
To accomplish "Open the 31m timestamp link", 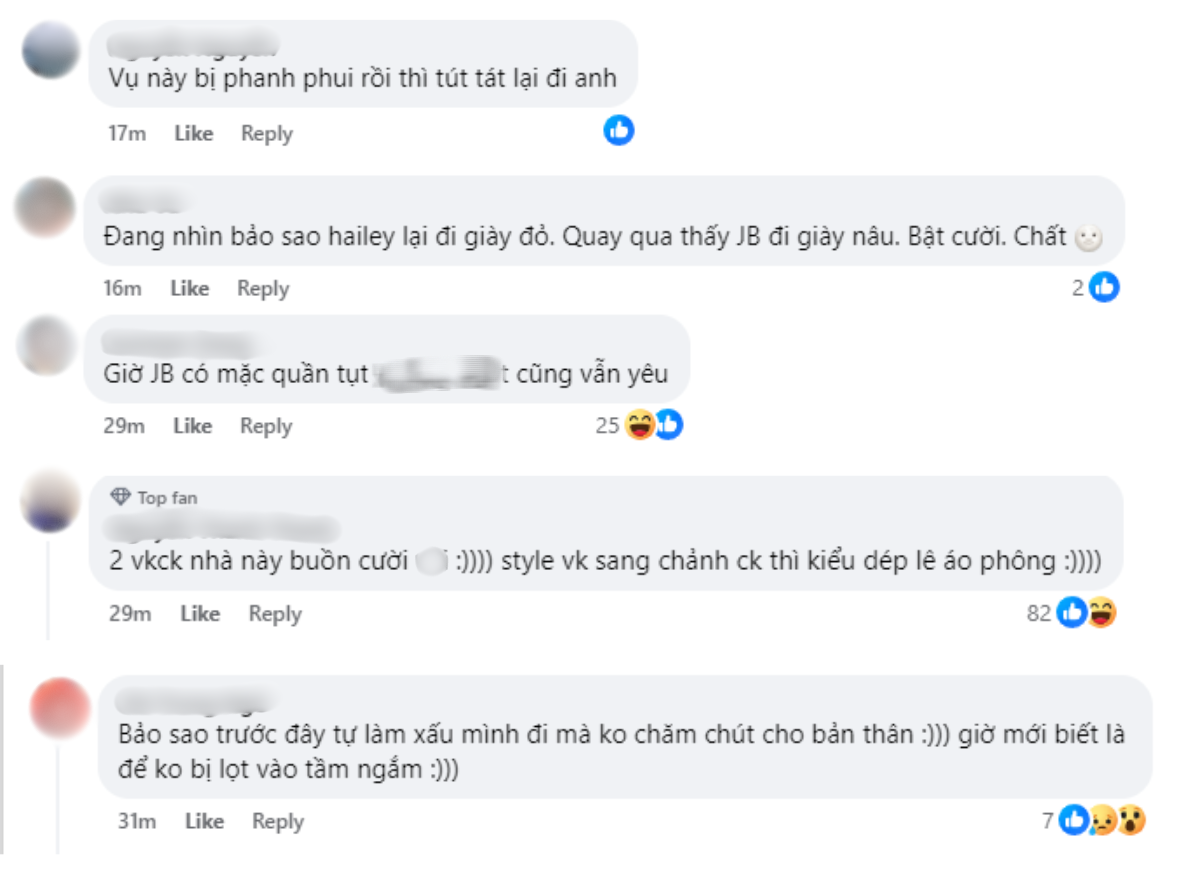I will point(136,821).
